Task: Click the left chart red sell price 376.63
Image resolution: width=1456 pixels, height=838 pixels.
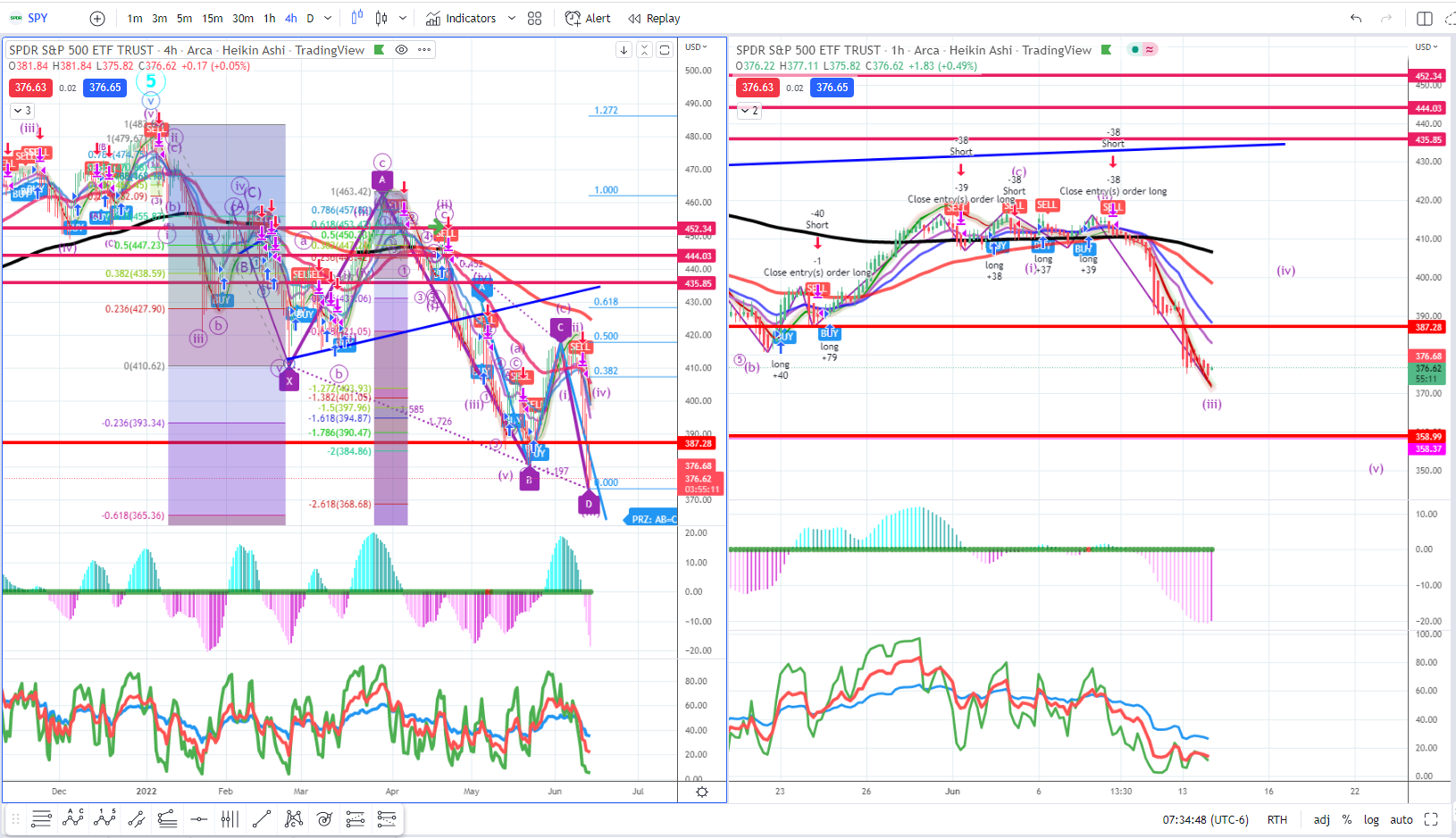Action: point(30,88)
